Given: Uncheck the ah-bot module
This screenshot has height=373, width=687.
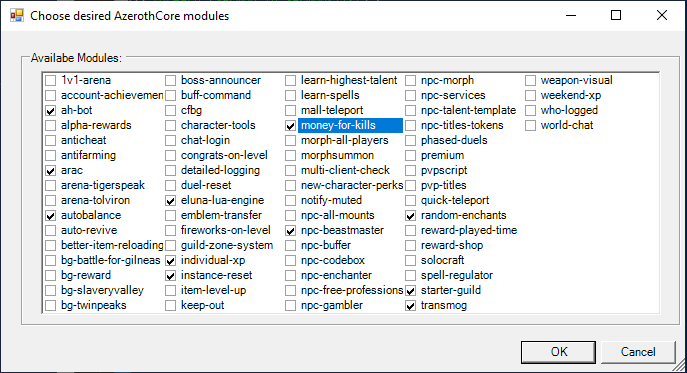Looking at the screenshot, I should click(51, 110).
